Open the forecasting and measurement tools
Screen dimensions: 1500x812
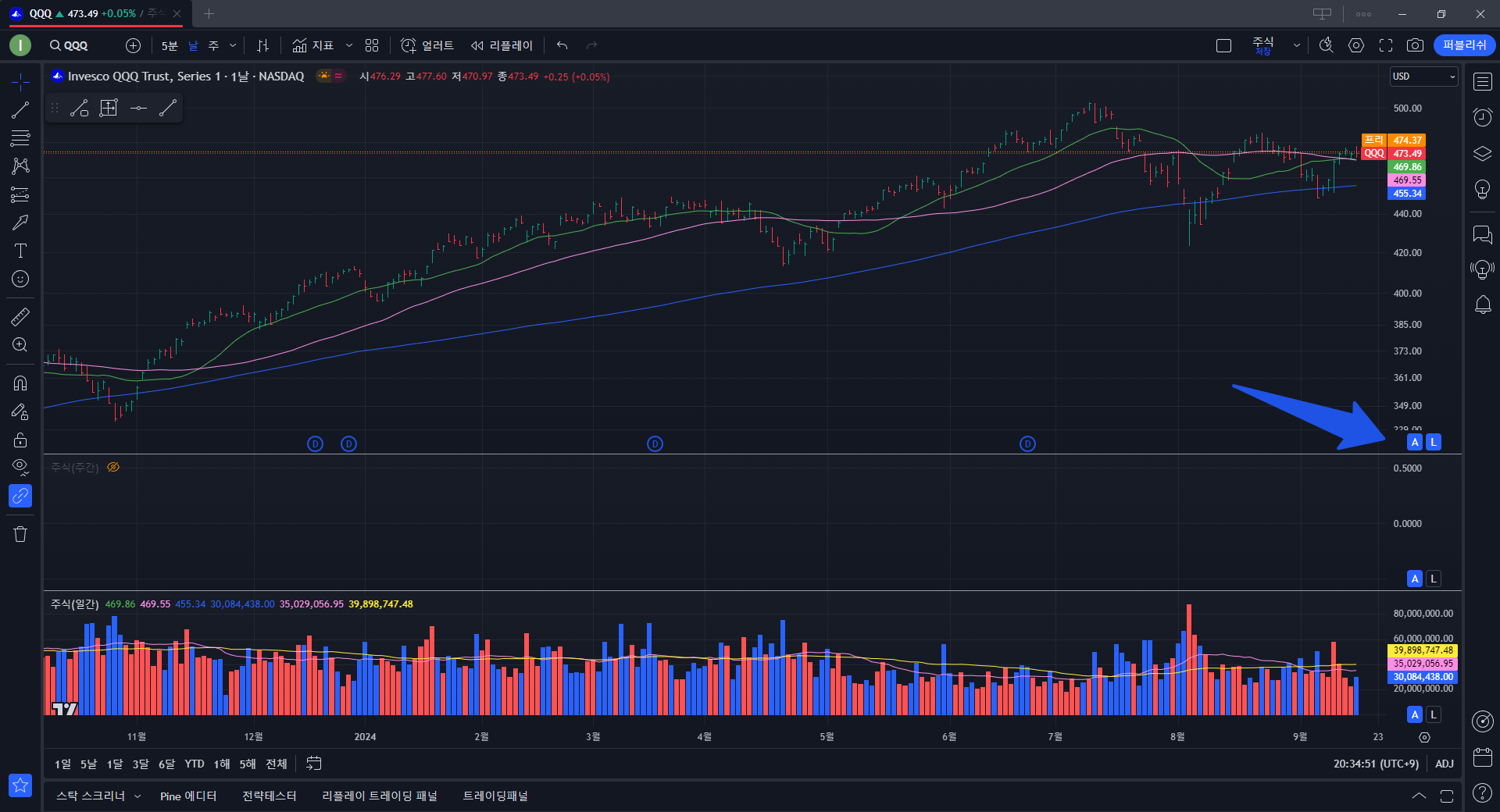pyautogui.click(x=20, y=194)
